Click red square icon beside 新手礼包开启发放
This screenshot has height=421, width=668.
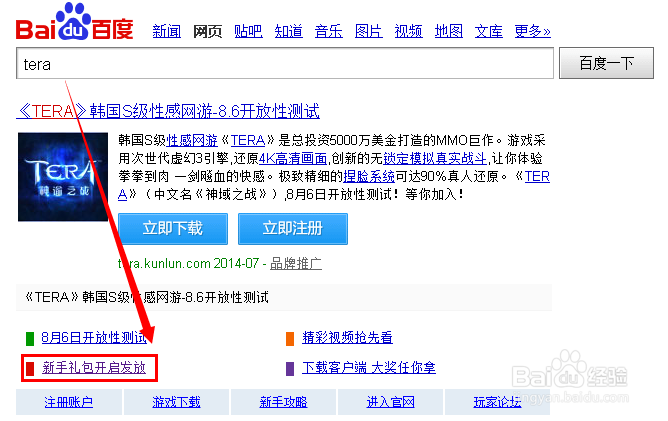pyautogui.click(x=30, y=369)
